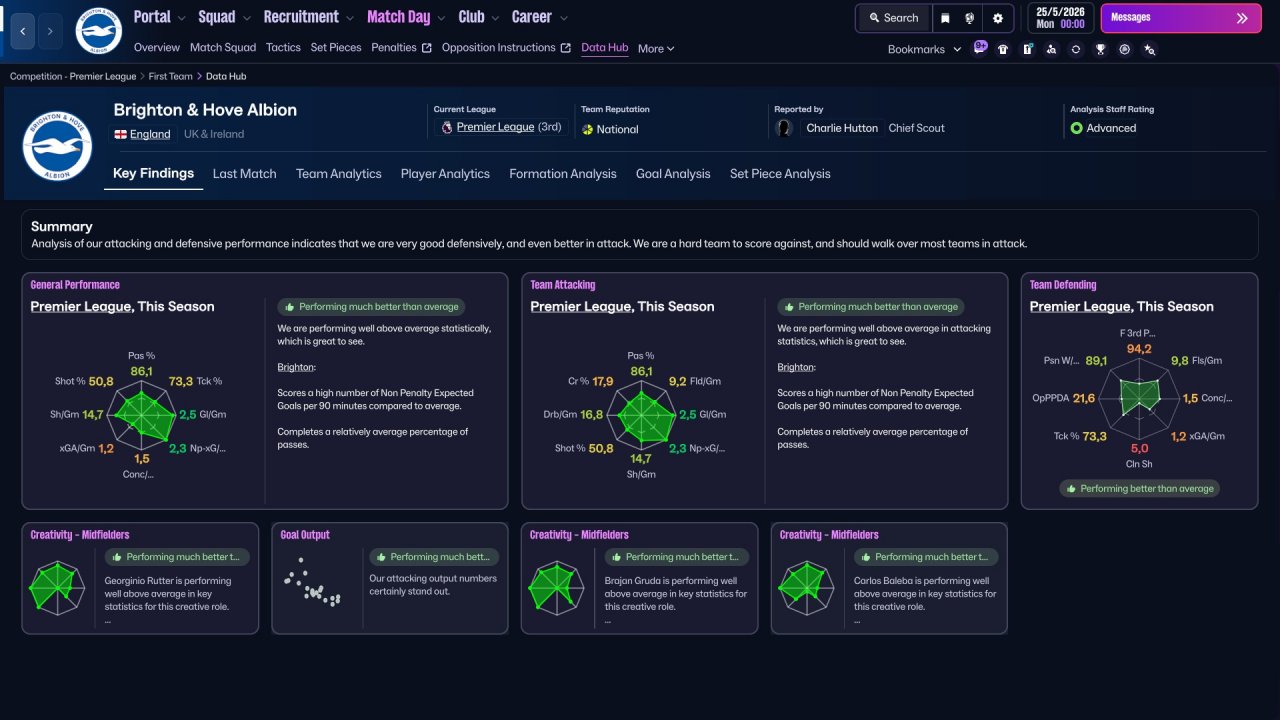Screen dimensions: 1280x720
Task: Click the large Brighton crest in the header
Action: tap(58, 146)
